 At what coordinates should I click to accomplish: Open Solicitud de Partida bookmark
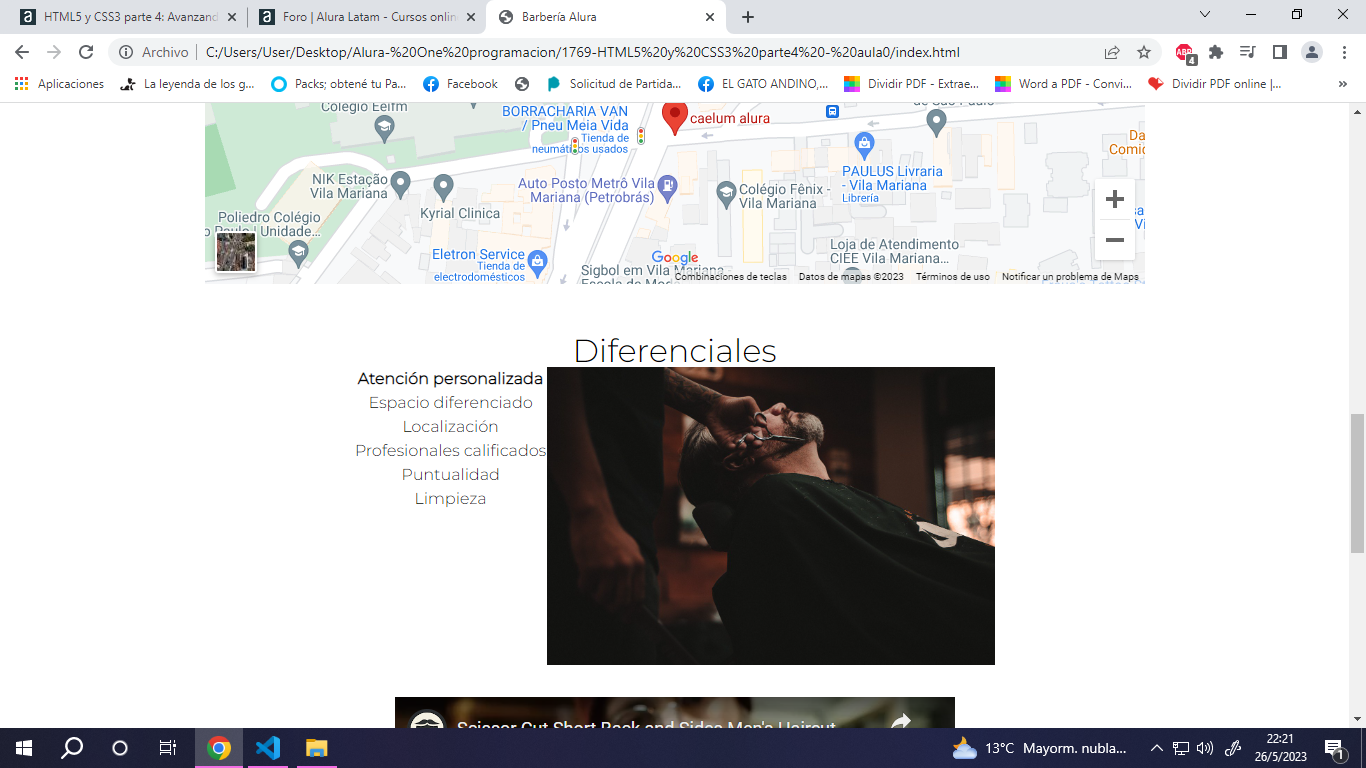tap(614, 84)
